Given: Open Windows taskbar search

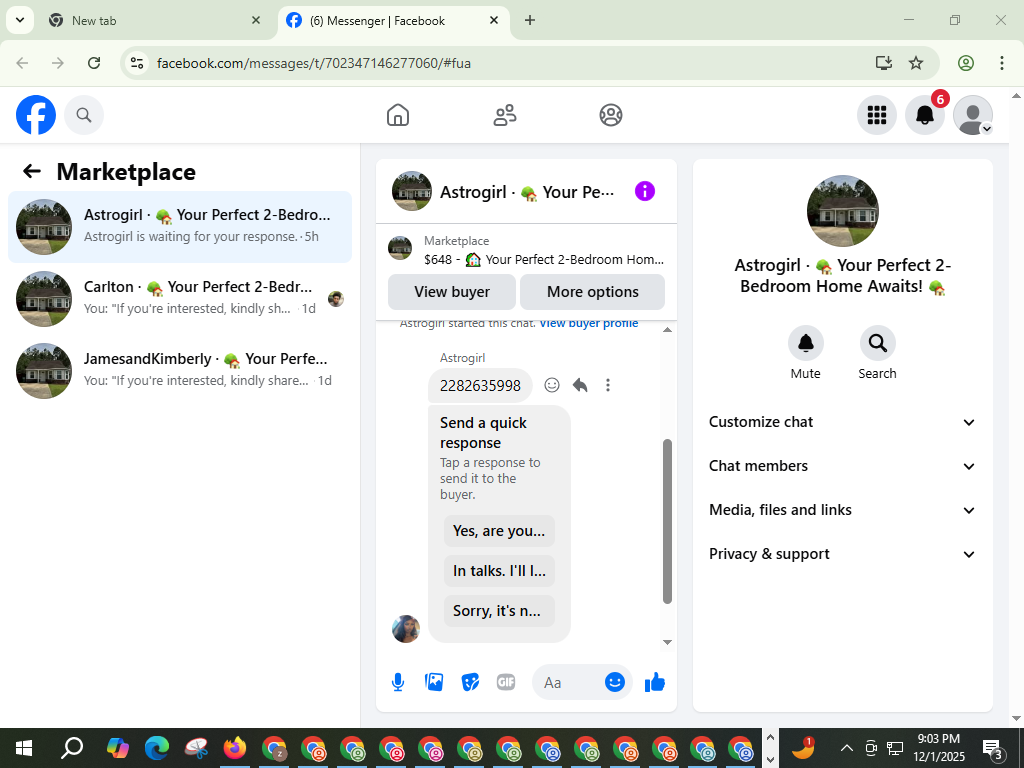Looking at the screenshot, I should pos(72,748).
